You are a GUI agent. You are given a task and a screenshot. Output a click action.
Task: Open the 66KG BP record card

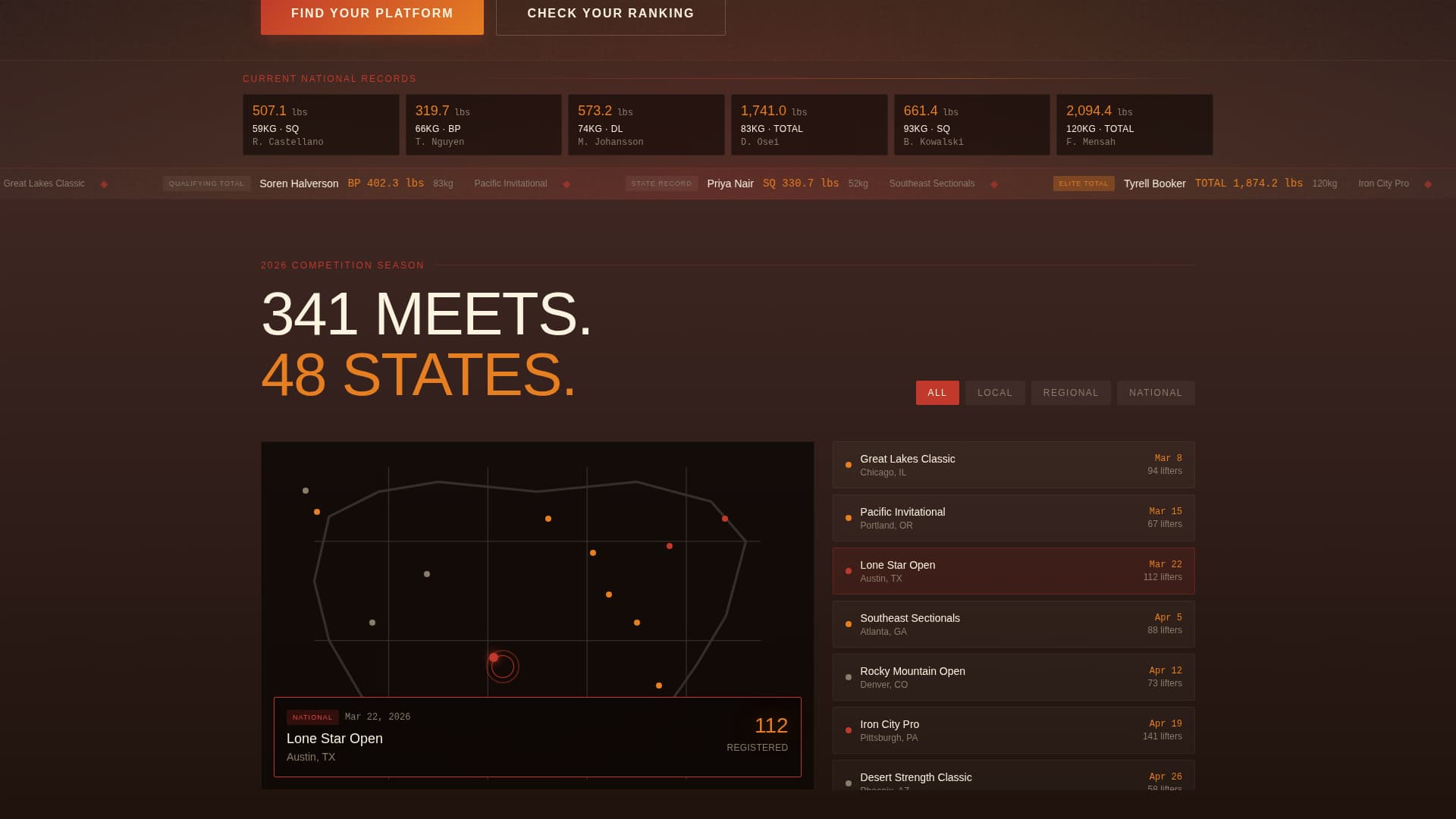(484, 125)
